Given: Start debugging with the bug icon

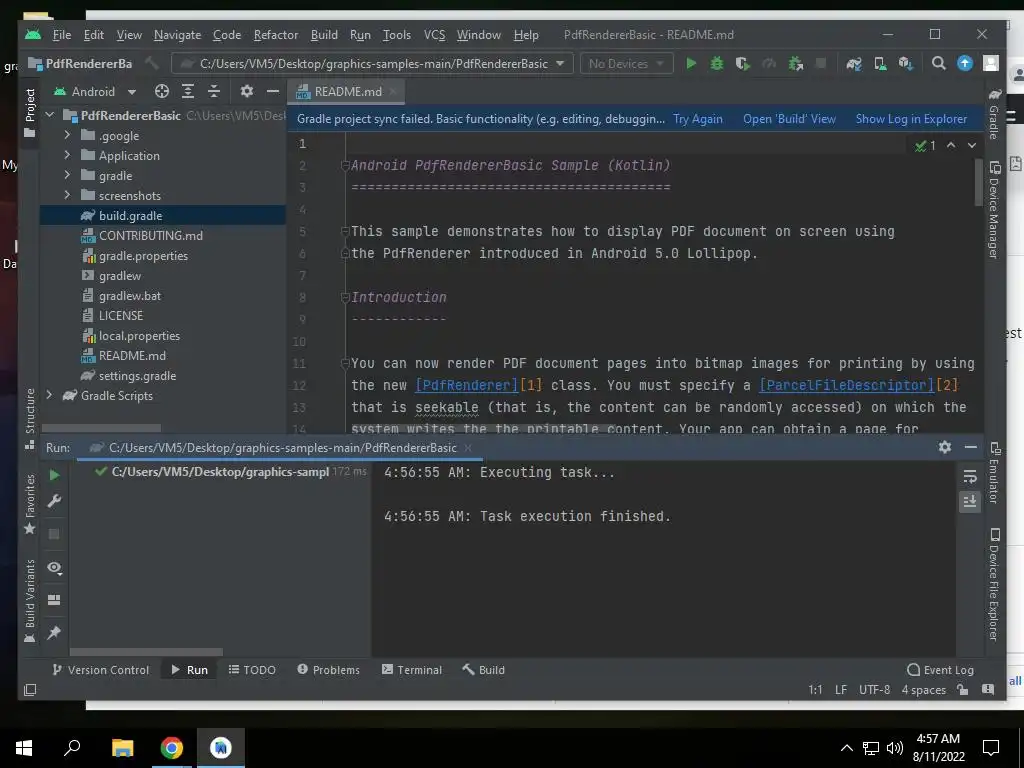Looking at the screenshot, I should point(716,63).
